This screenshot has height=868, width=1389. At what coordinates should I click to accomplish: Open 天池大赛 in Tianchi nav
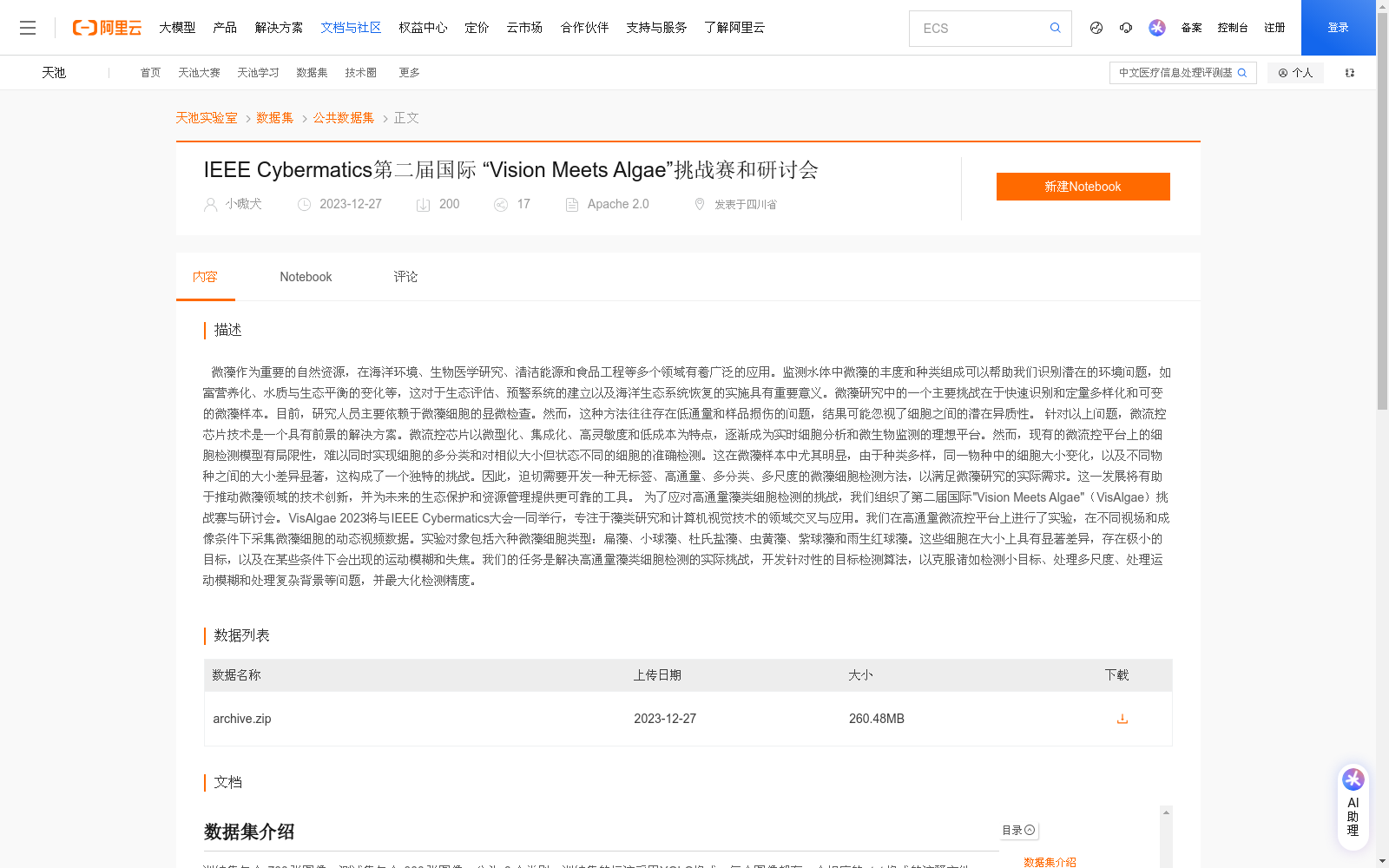[x=199, y=73]
